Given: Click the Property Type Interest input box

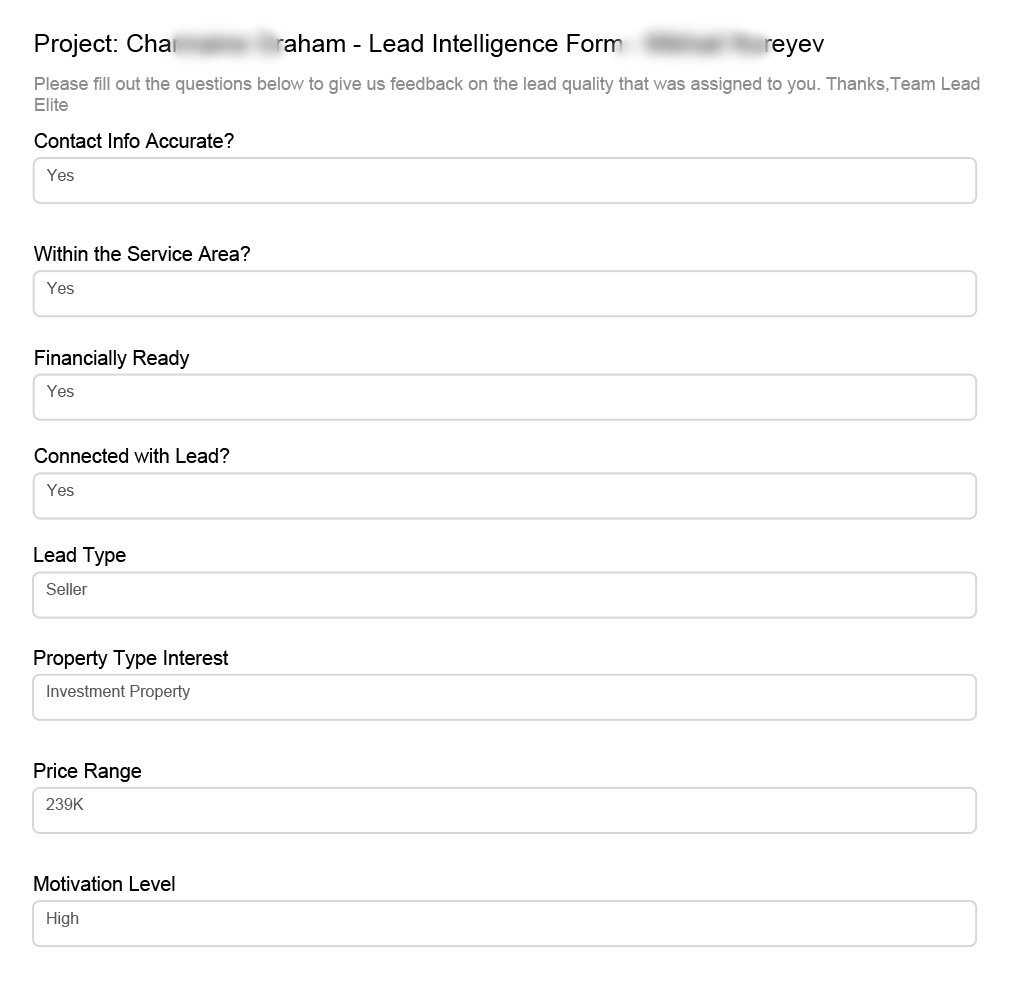Looking at the screenshot, I should [504, 697].
